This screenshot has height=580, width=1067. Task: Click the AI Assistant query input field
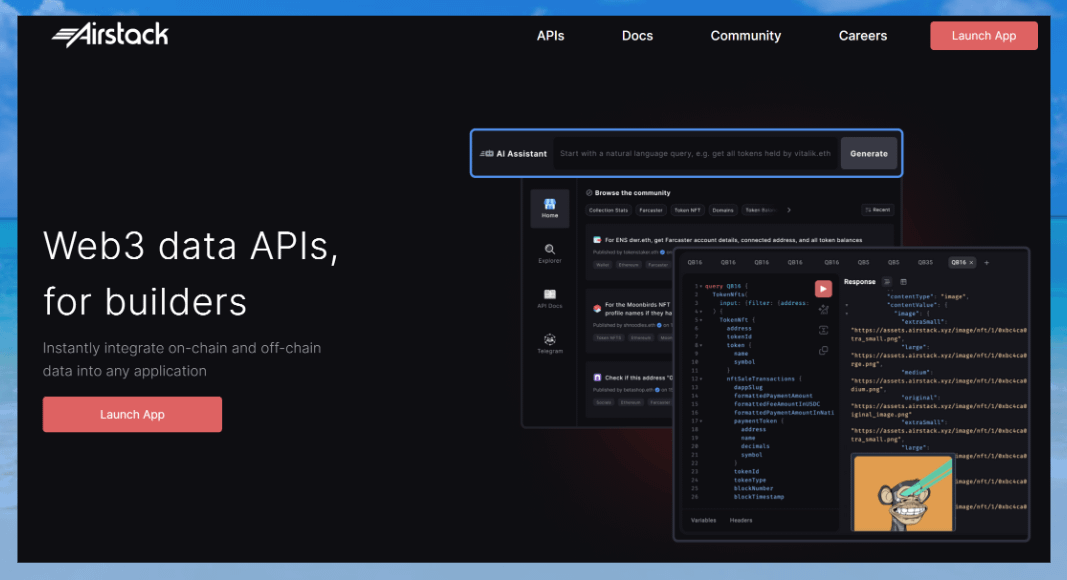click(695, 154)
